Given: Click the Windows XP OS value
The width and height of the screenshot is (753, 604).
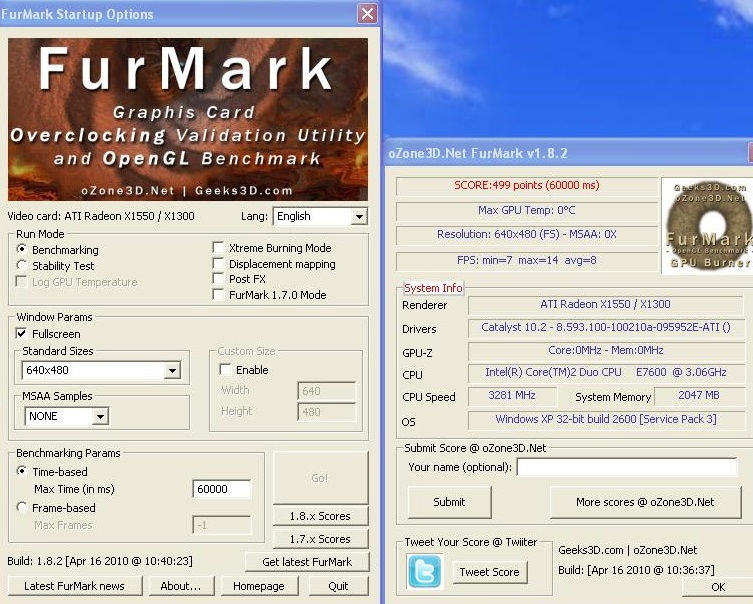Looking at the screenshot, I should pos(605,419).
